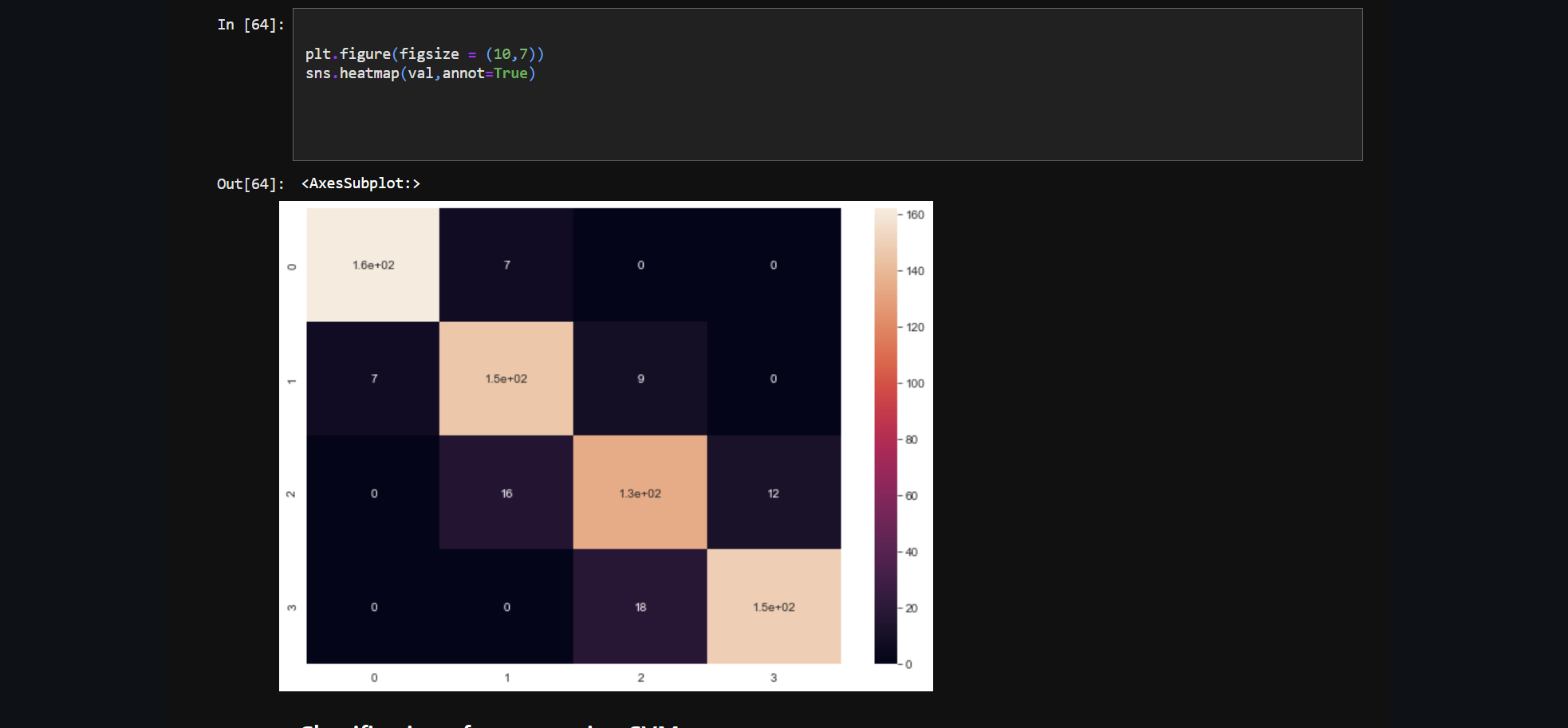Click the Classification SVM heading text

click(488, 724)
